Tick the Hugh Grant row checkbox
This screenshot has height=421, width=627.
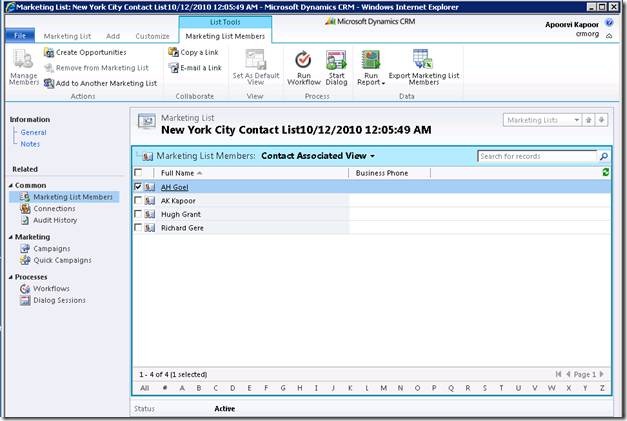(x=138, y=214)
